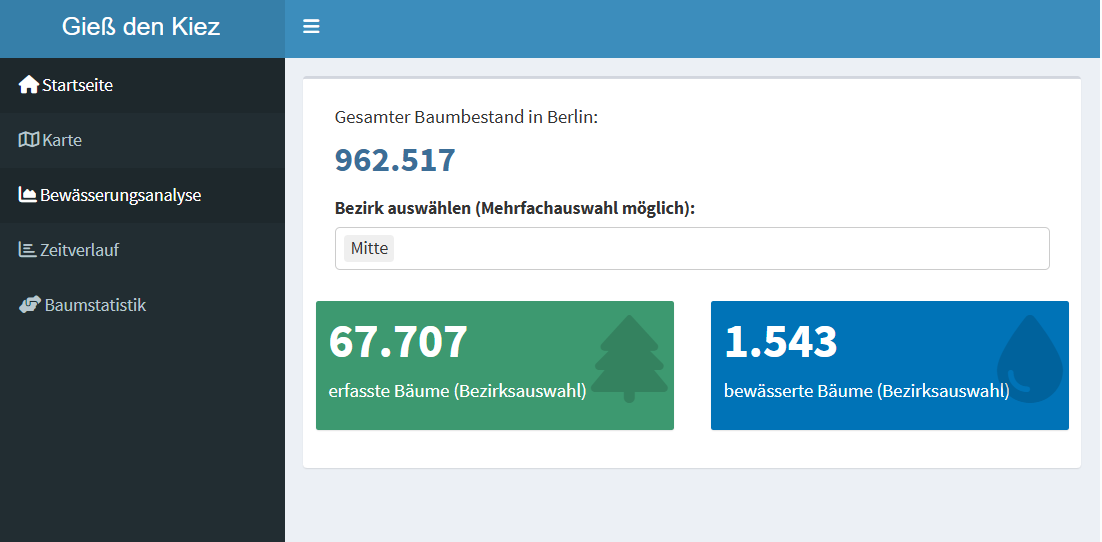The height and width of the screenshot is (542, 1102).
Task: Click the 67.707 value in green box
Action: 398,342
